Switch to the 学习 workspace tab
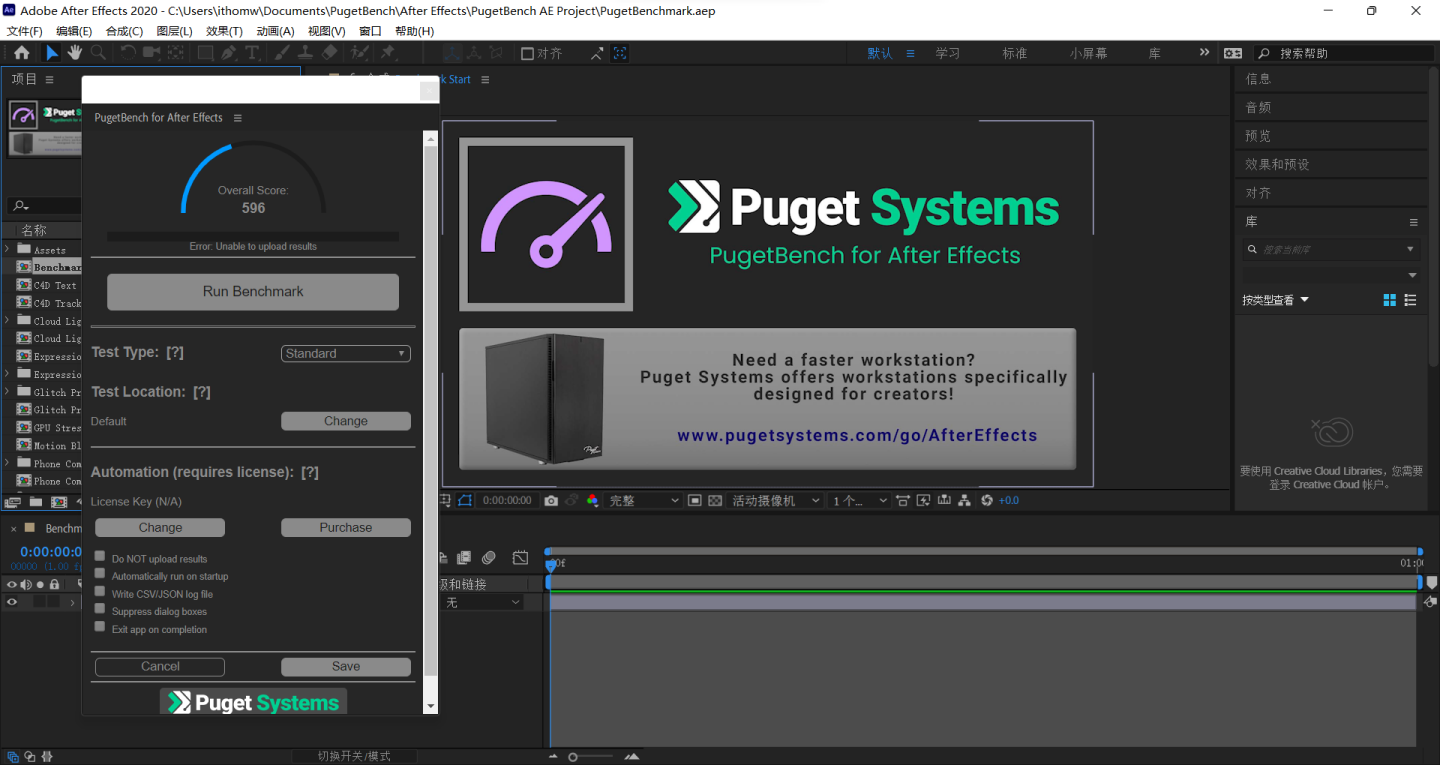The width and height of the screenshot is (1440, 765). click(947, 53)
